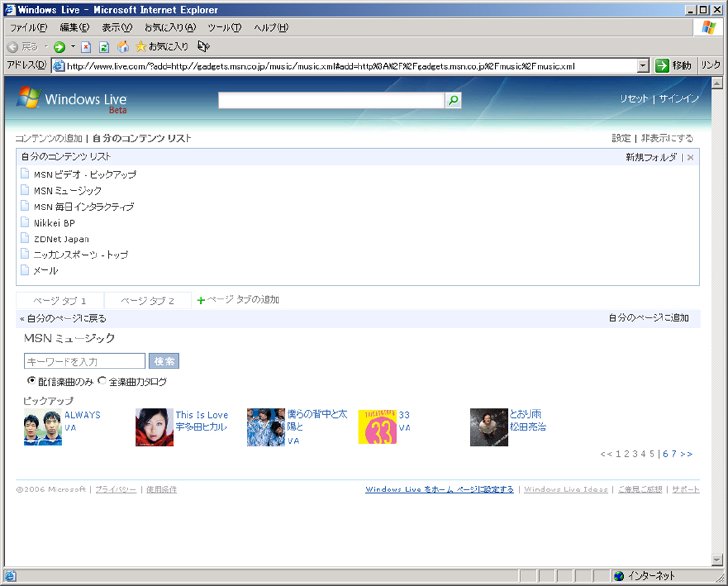Viewport: 728px width, 586px height.
Task: Click the edit icon next to favorites
Action: [x=203, y=46]
